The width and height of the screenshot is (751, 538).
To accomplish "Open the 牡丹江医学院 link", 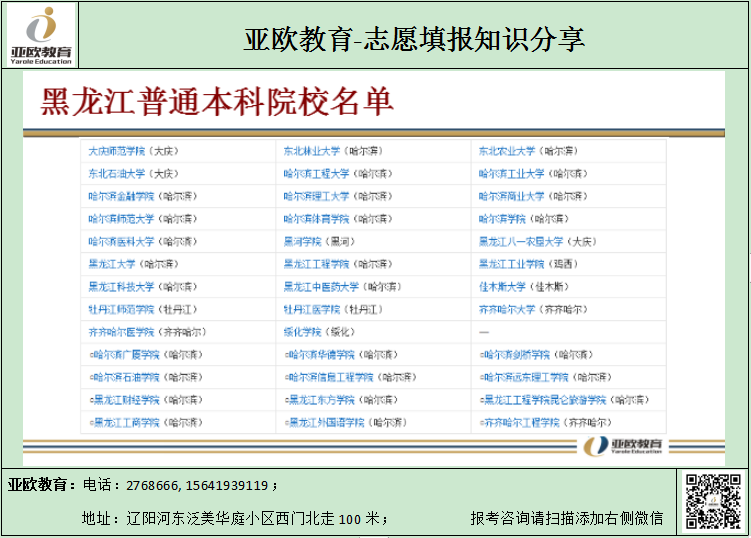I will coord(312,309).
